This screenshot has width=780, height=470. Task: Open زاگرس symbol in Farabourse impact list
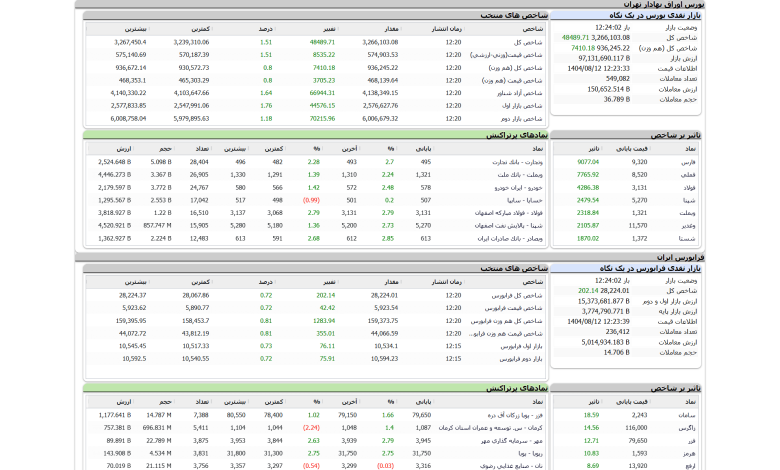[x=688, y=427]
